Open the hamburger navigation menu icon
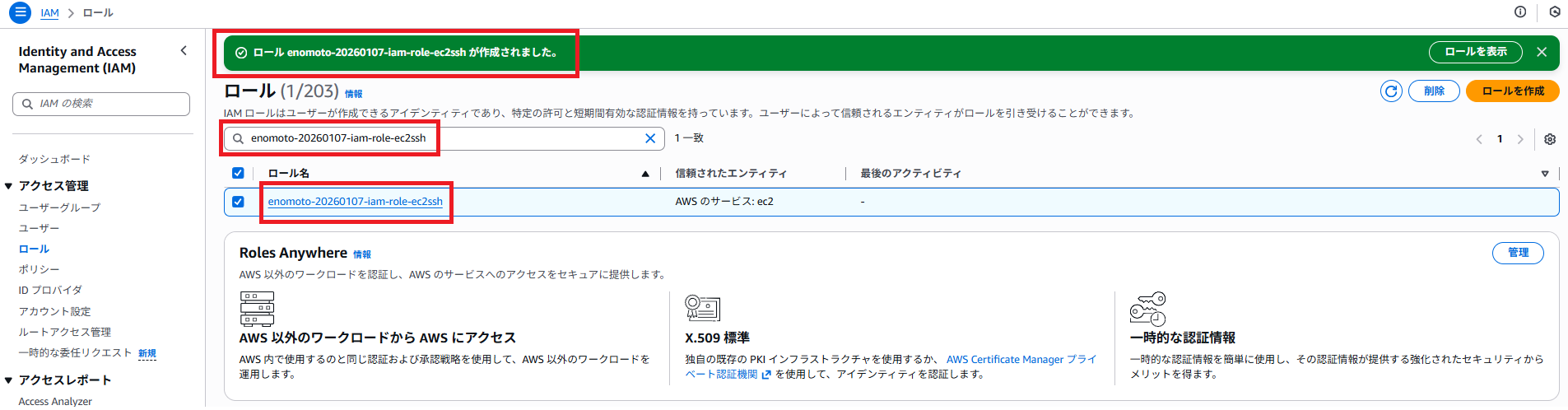Image resolution: width=1568 pixels, height=410 pixels. (x=21, y=12)
